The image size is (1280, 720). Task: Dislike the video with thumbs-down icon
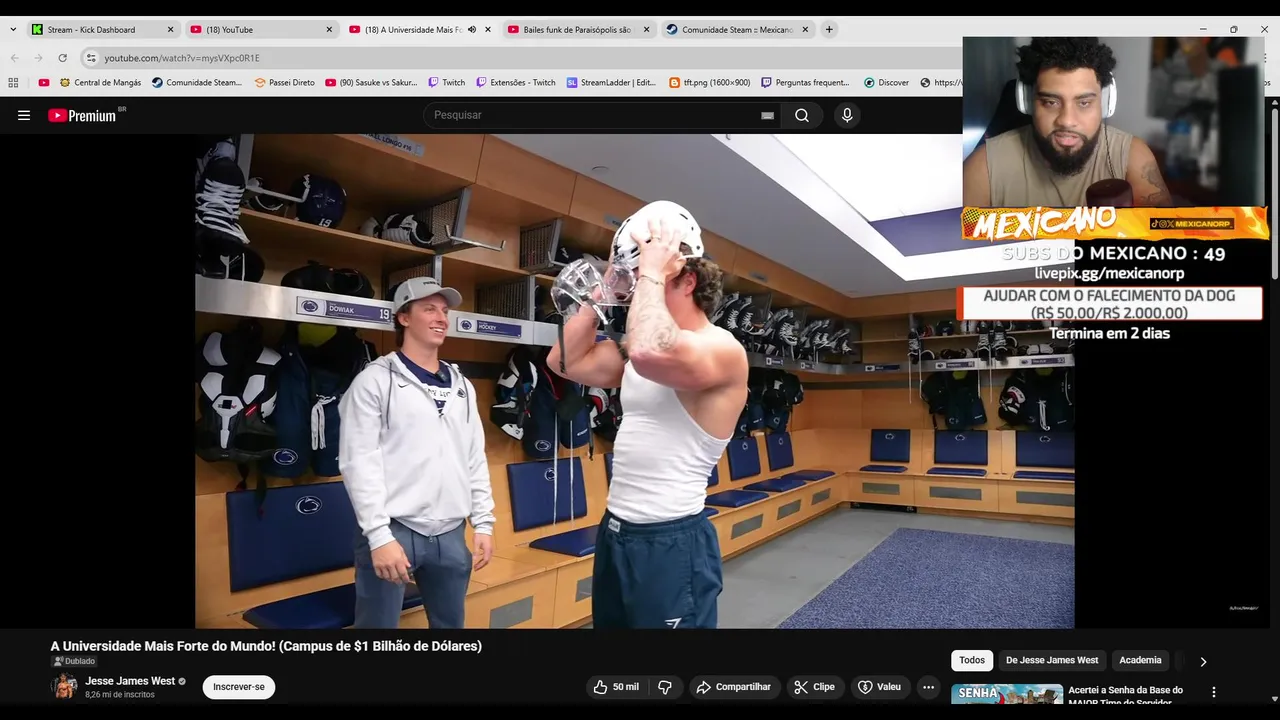[665, 687]
